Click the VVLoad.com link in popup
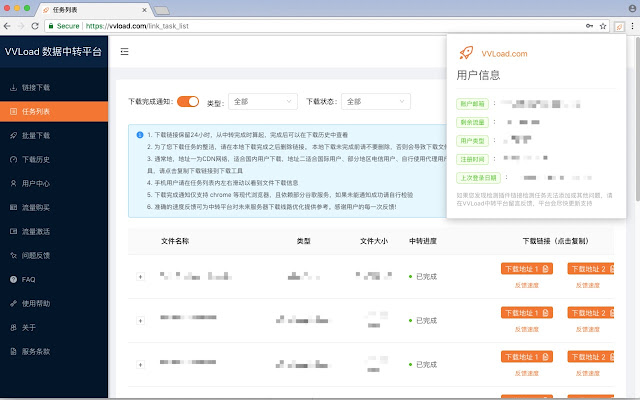 pos(504,53)
